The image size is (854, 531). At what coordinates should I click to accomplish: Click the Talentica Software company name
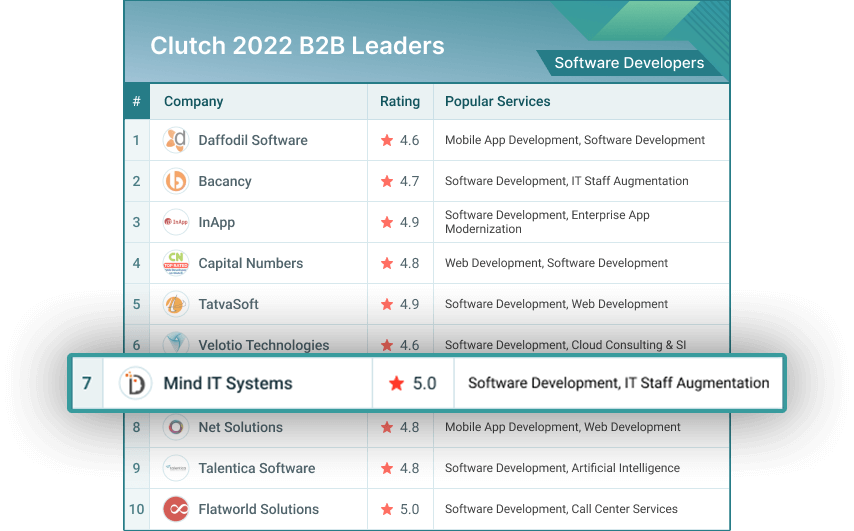[257, 468]
